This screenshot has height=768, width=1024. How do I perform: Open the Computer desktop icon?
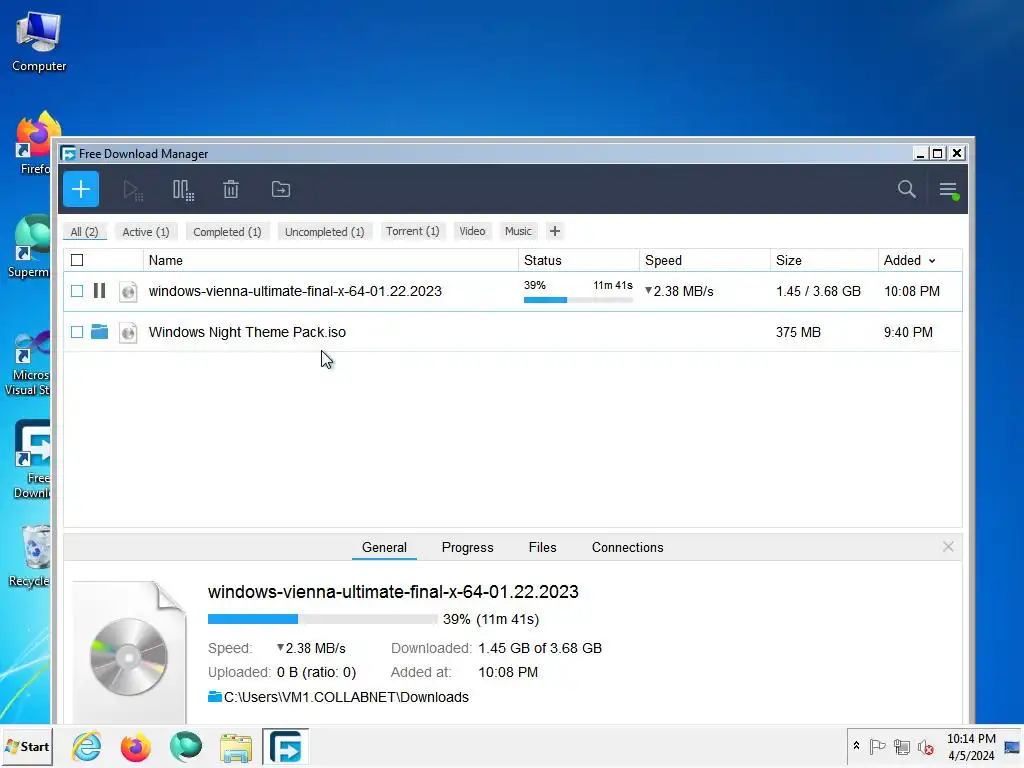(x=39, y=42)
